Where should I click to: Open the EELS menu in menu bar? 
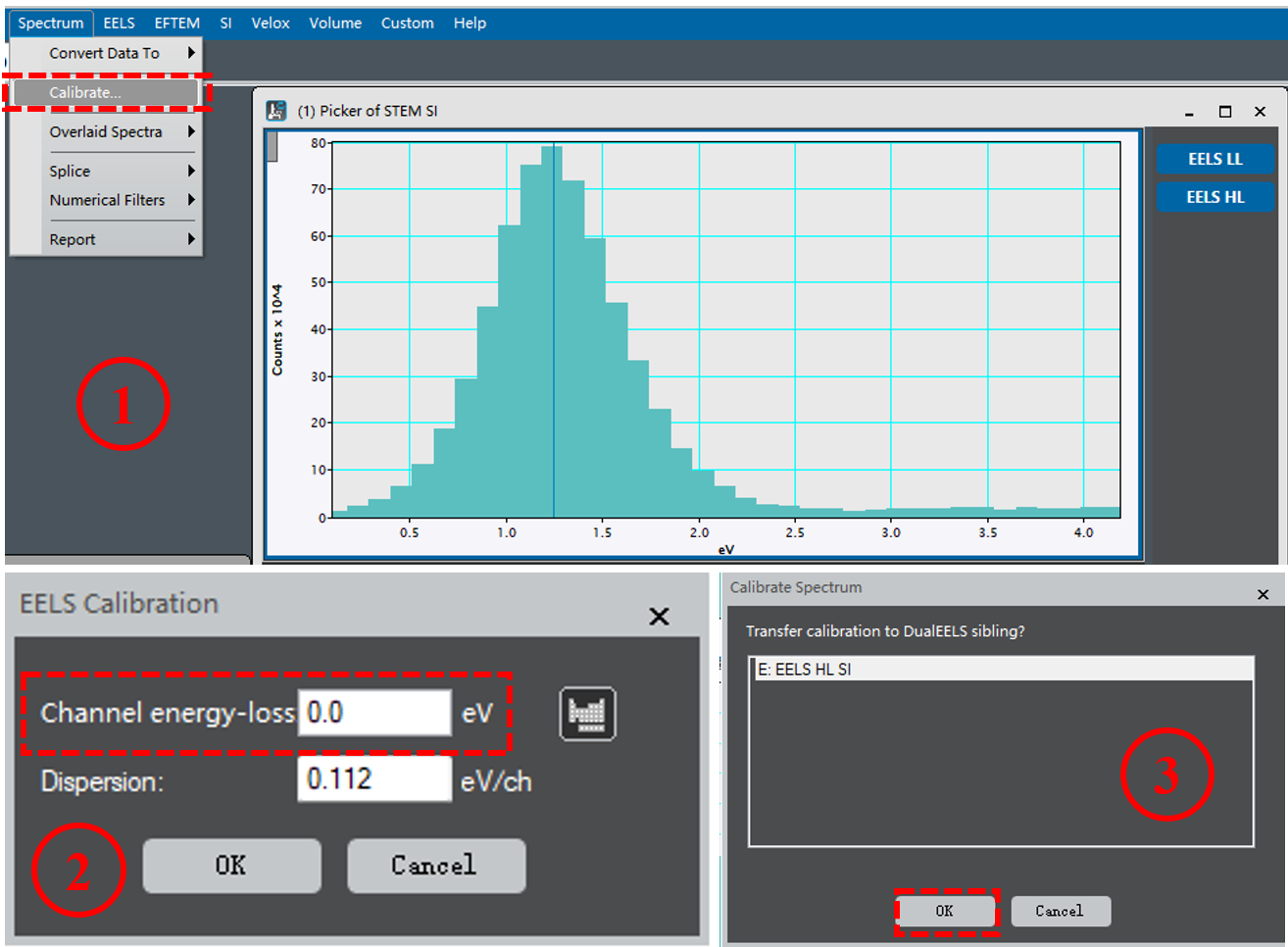coord(119,23)
